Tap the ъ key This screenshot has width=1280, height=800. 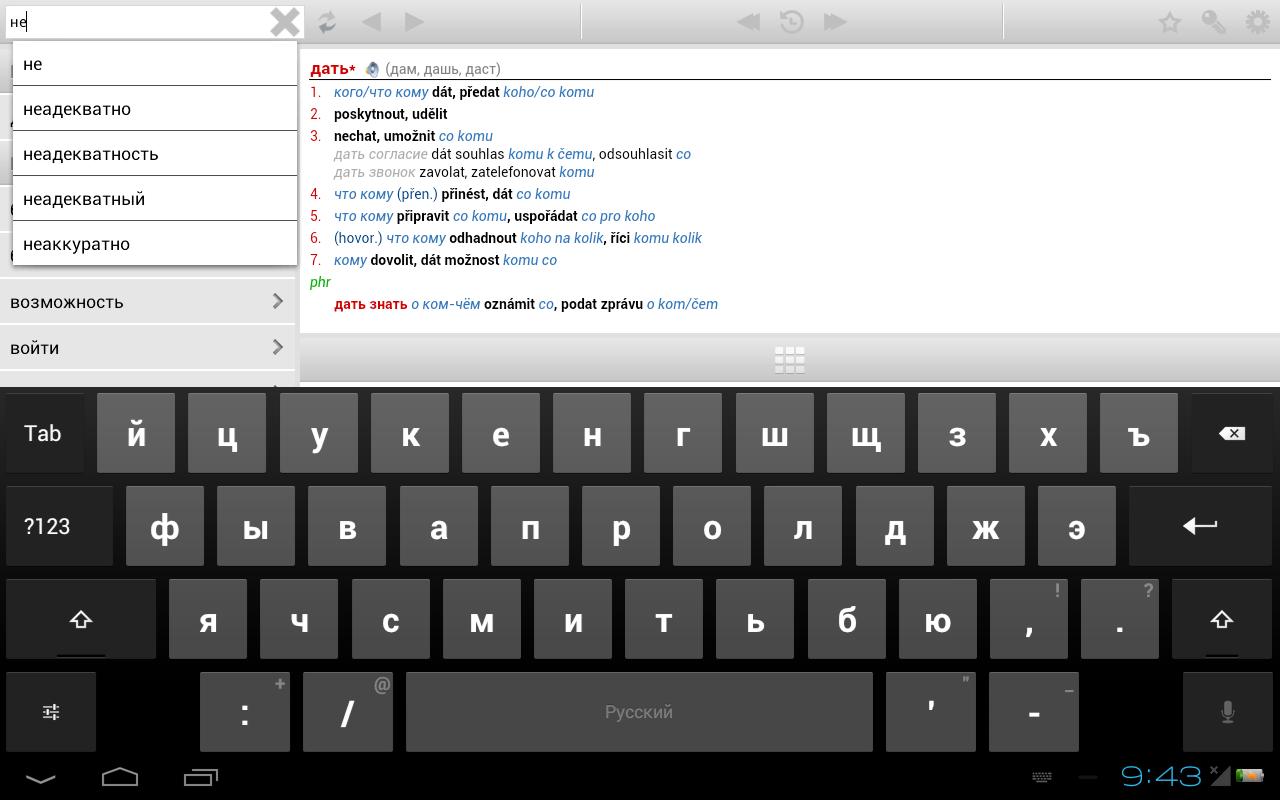(1139, 433)
